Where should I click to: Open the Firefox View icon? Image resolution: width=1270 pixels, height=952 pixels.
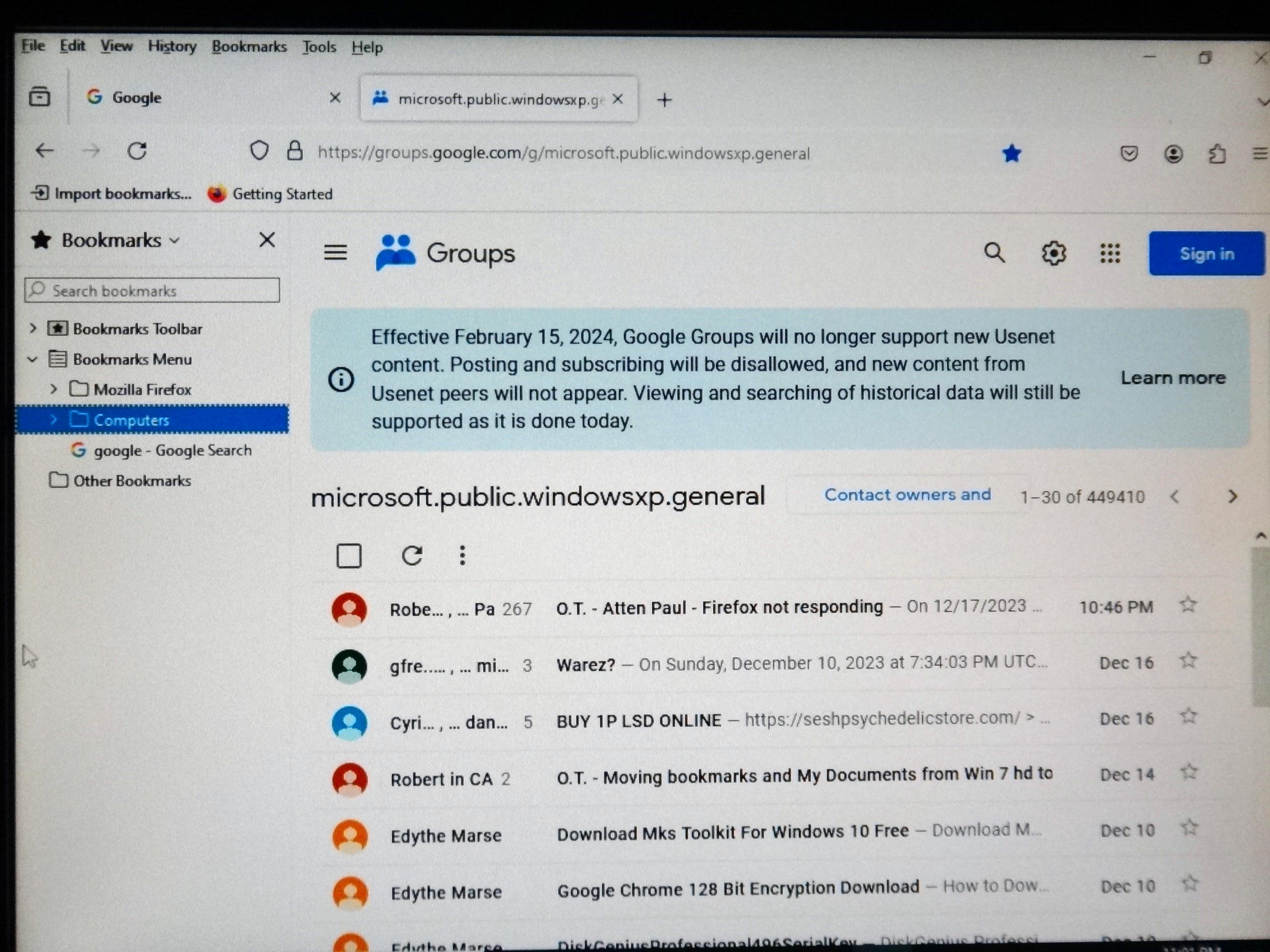click(39, 96)
